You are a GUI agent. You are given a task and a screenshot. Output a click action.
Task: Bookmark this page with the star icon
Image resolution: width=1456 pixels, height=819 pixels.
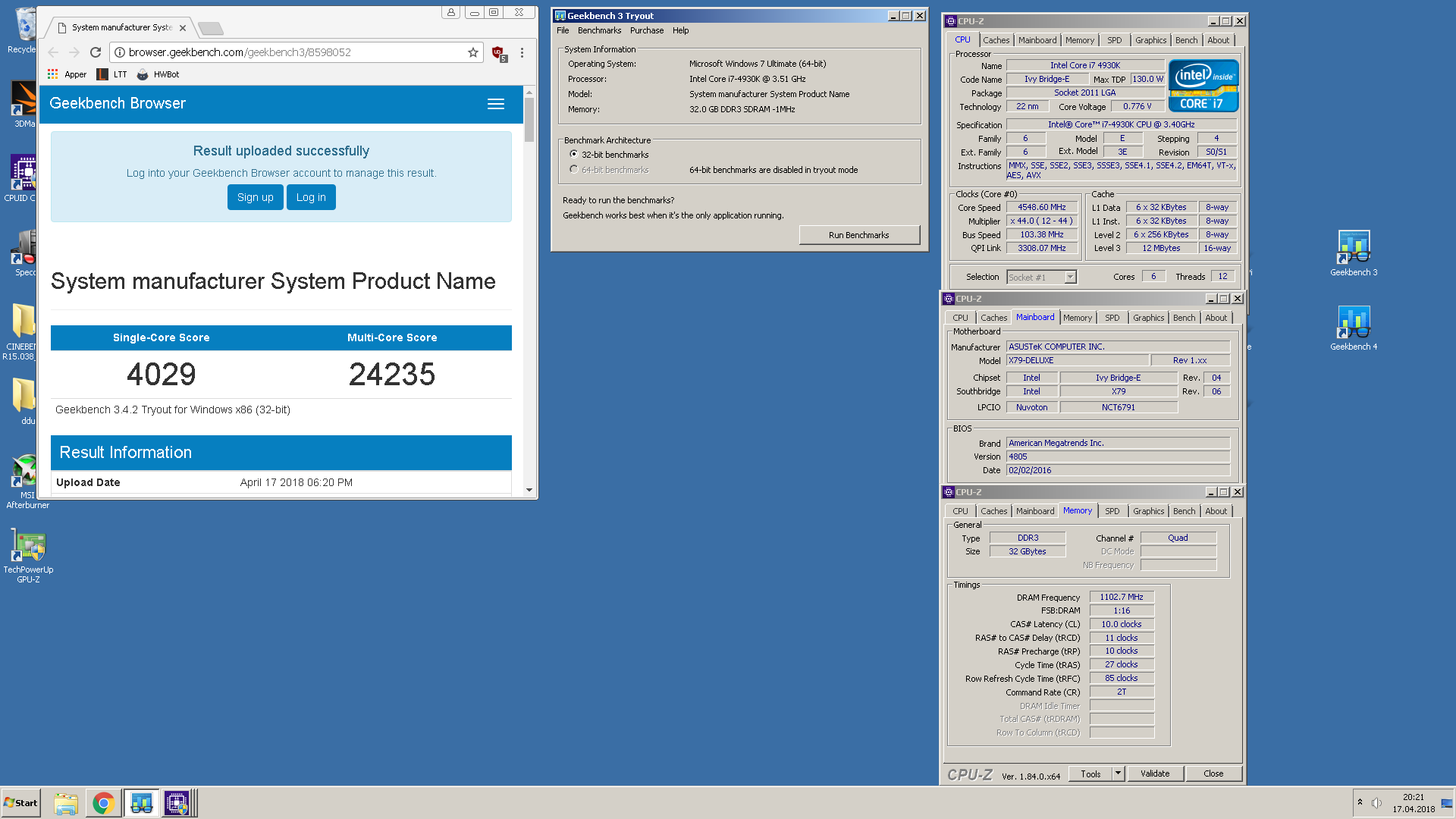point(473,52)
